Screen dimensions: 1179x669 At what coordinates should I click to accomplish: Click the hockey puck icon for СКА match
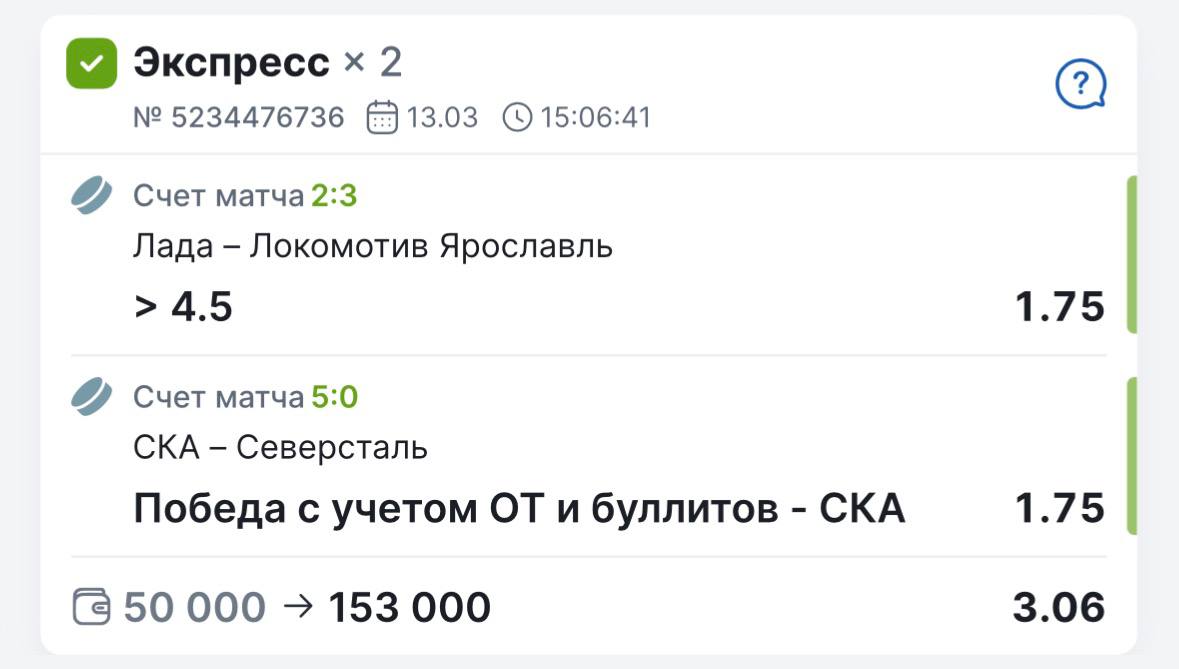click(x=93, y=397)
